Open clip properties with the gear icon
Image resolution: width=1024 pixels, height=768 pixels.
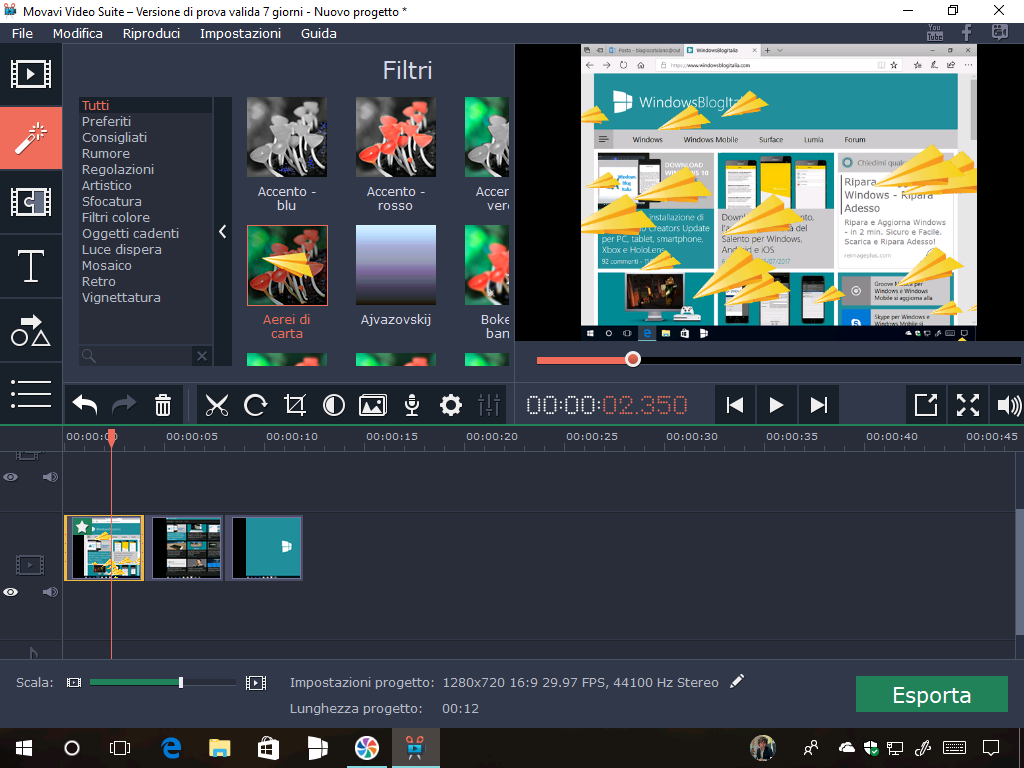[x=451, y=405]
